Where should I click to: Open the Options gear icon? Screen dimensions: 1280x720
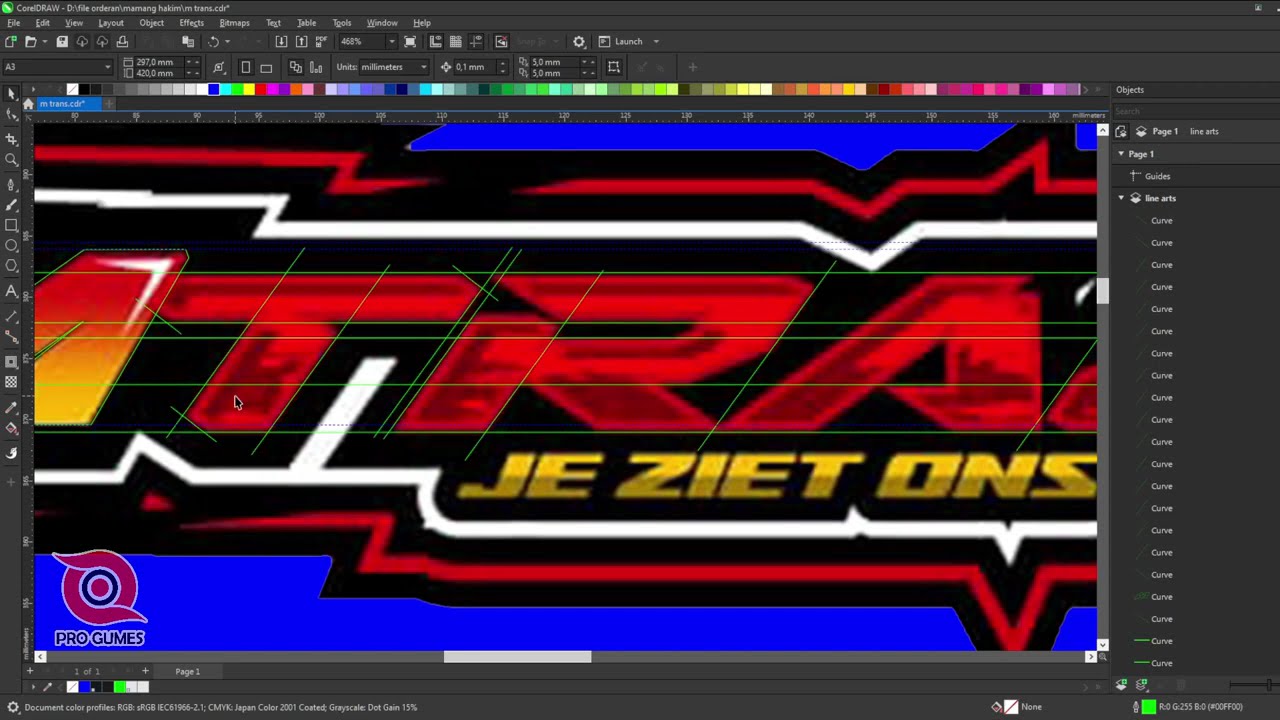(x=579, y=41)
